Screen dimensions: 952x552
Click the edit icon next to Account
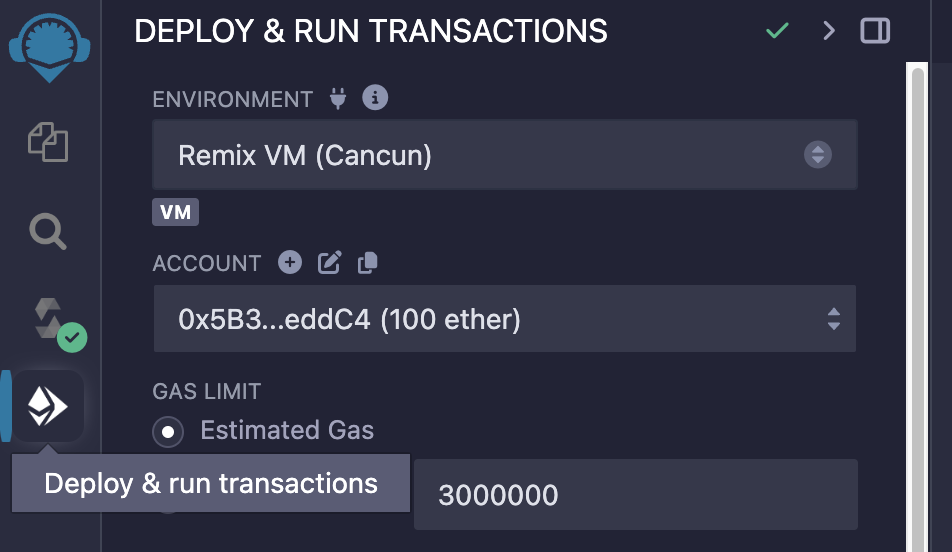(x=329, y=263)
